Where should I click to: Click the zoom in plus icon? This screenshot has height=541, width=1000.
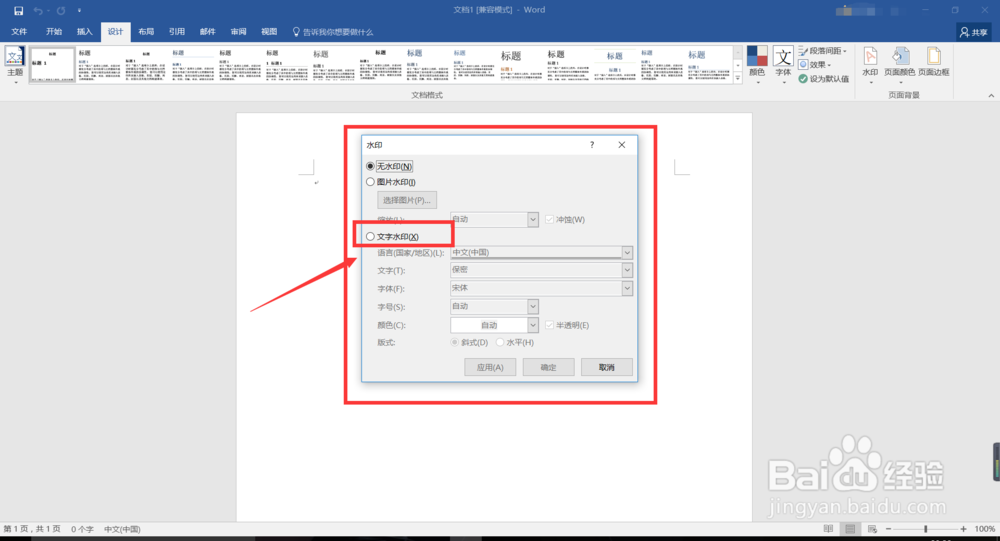point(963,529)
